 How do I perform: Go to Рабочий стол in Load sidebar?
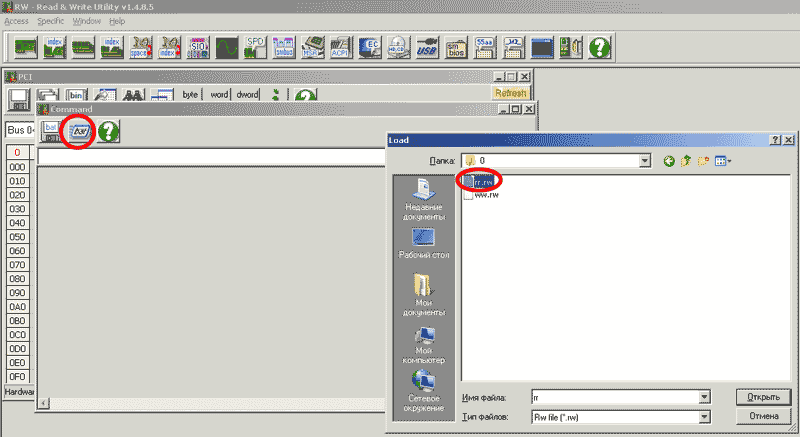[x=423, y=243]
